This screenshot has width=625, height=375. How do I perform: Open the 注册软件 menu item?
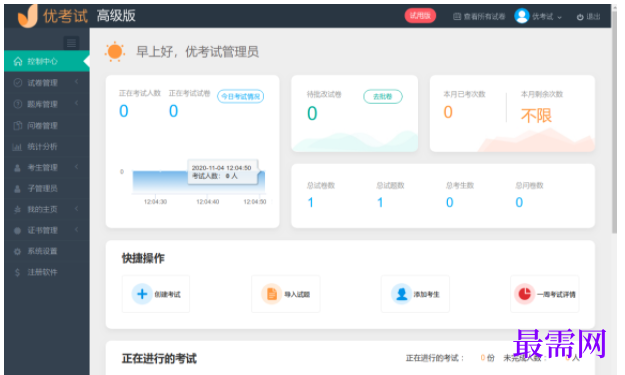coord(47,272)
